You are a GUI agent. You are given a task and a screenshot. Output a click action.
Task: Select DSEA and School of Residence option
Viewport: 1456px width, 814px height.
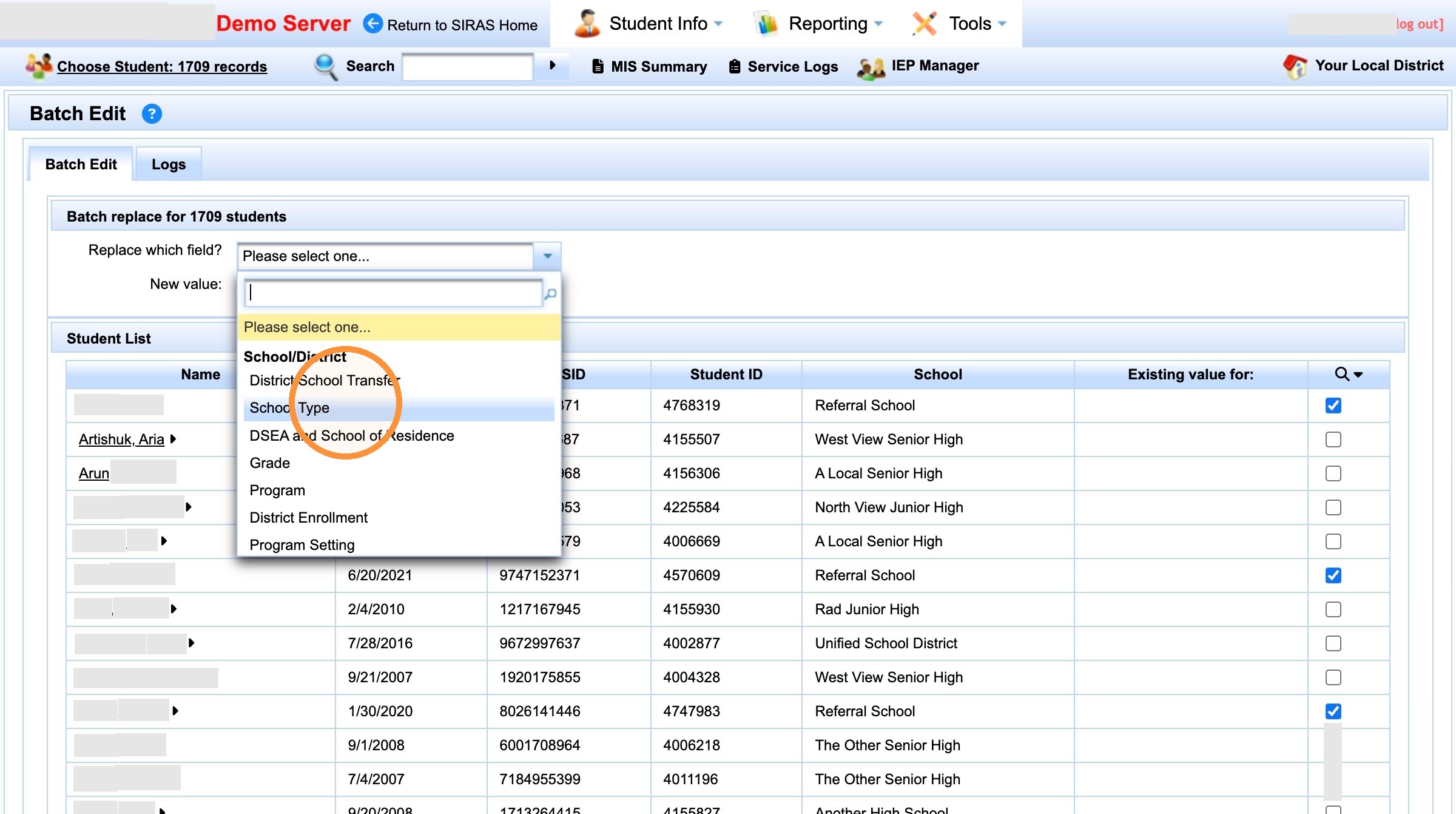point(399,436)
